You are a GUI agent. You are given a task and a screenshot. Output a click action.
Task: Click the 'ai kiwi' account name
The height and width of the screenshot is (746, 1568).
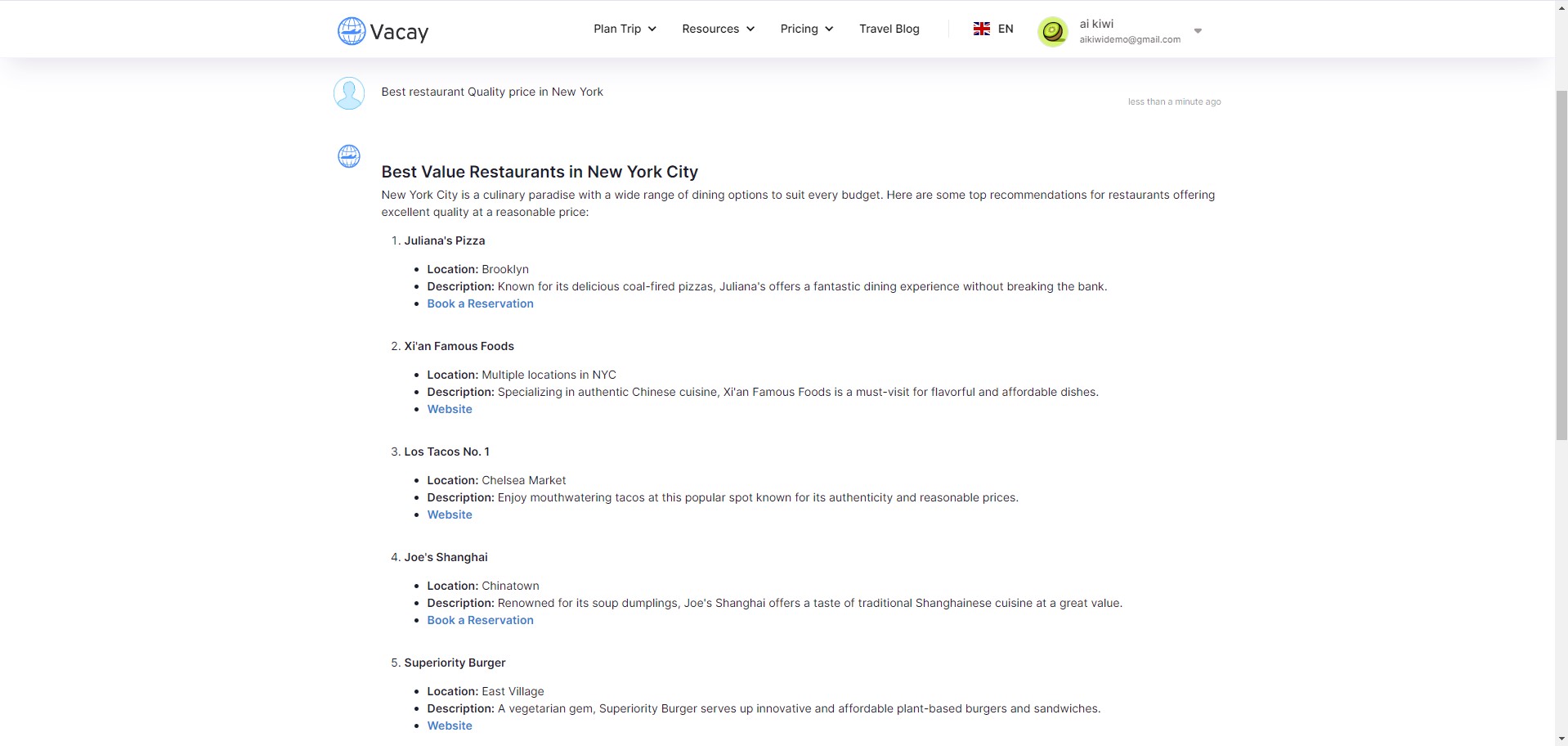[1096, 24]
